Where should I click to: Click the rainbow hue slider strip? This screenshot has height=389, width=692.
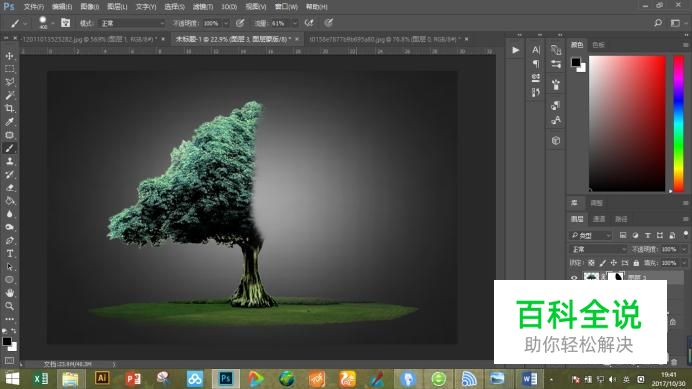[x=678, y=124]
